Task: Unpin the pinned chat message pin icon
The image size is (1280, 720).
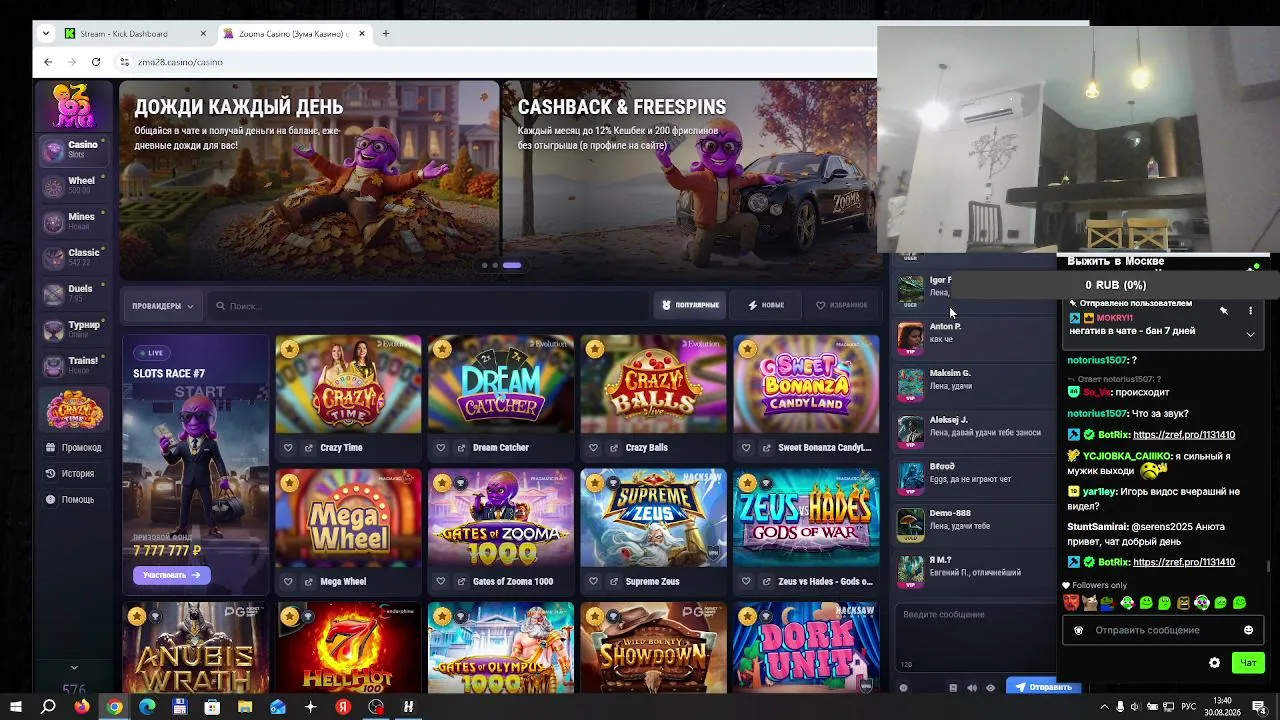Action: (1224, 311)
